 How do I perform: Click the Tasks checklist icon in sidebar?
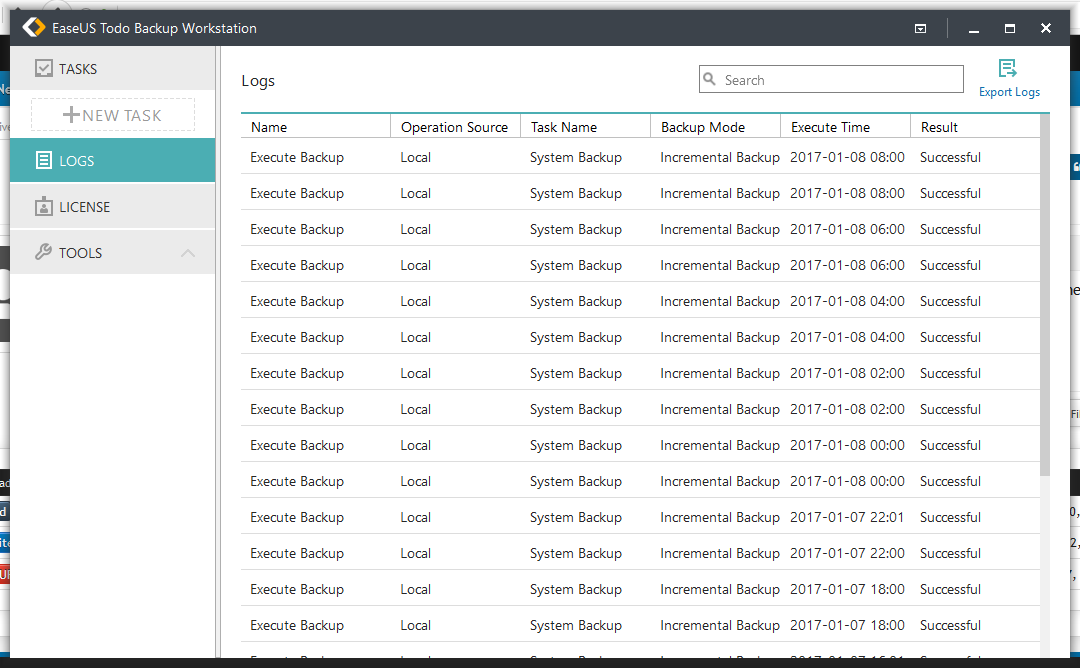click(43, 69)
